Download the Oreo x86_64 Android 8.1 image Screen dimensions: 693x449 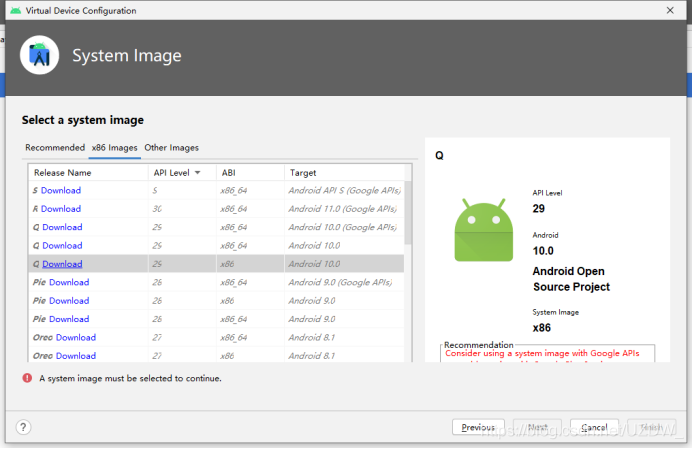76,338
